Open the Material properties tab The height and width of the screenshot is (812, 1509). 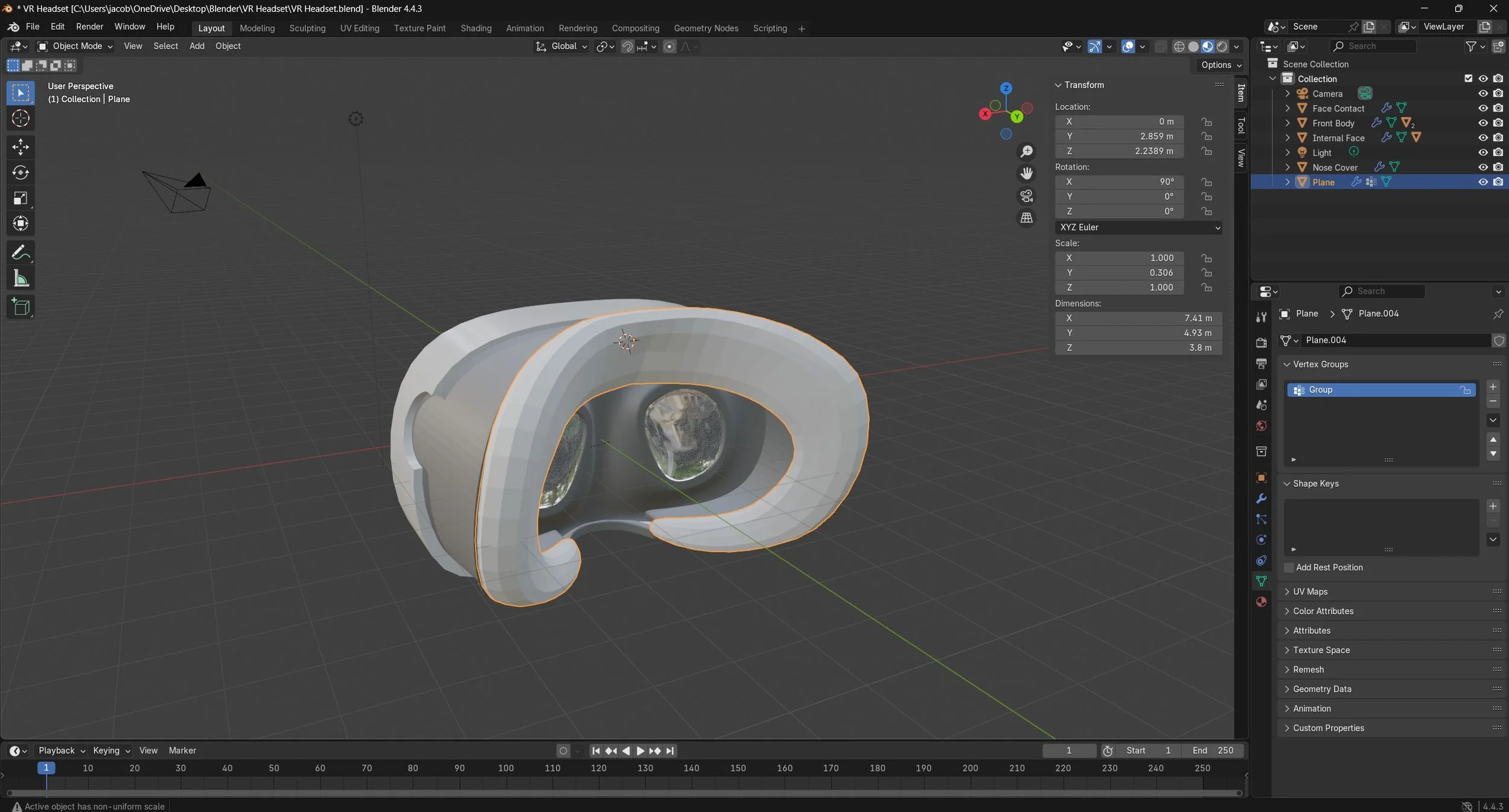point(1261,602)
